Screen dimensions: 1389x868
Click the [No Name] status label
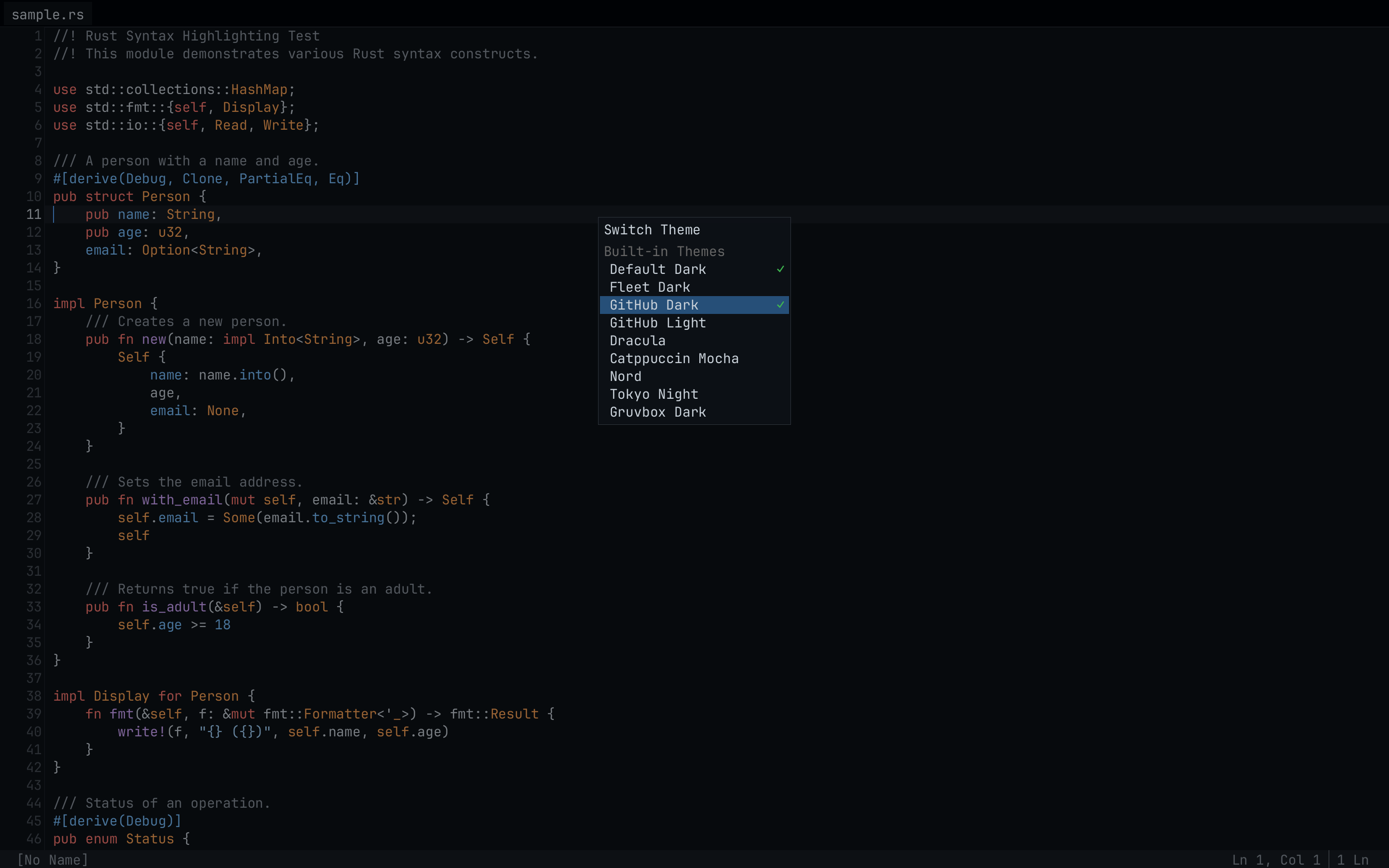(x=52, y=859)
